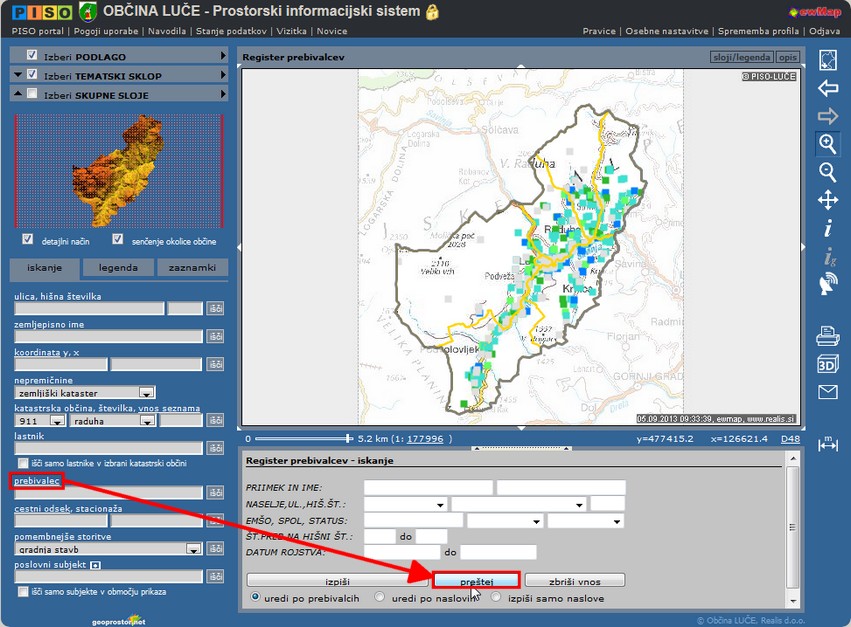The height and width of the screenshot is (627, 851).
Task: Activate the pan map arrows tool
Action: [828, 200]
